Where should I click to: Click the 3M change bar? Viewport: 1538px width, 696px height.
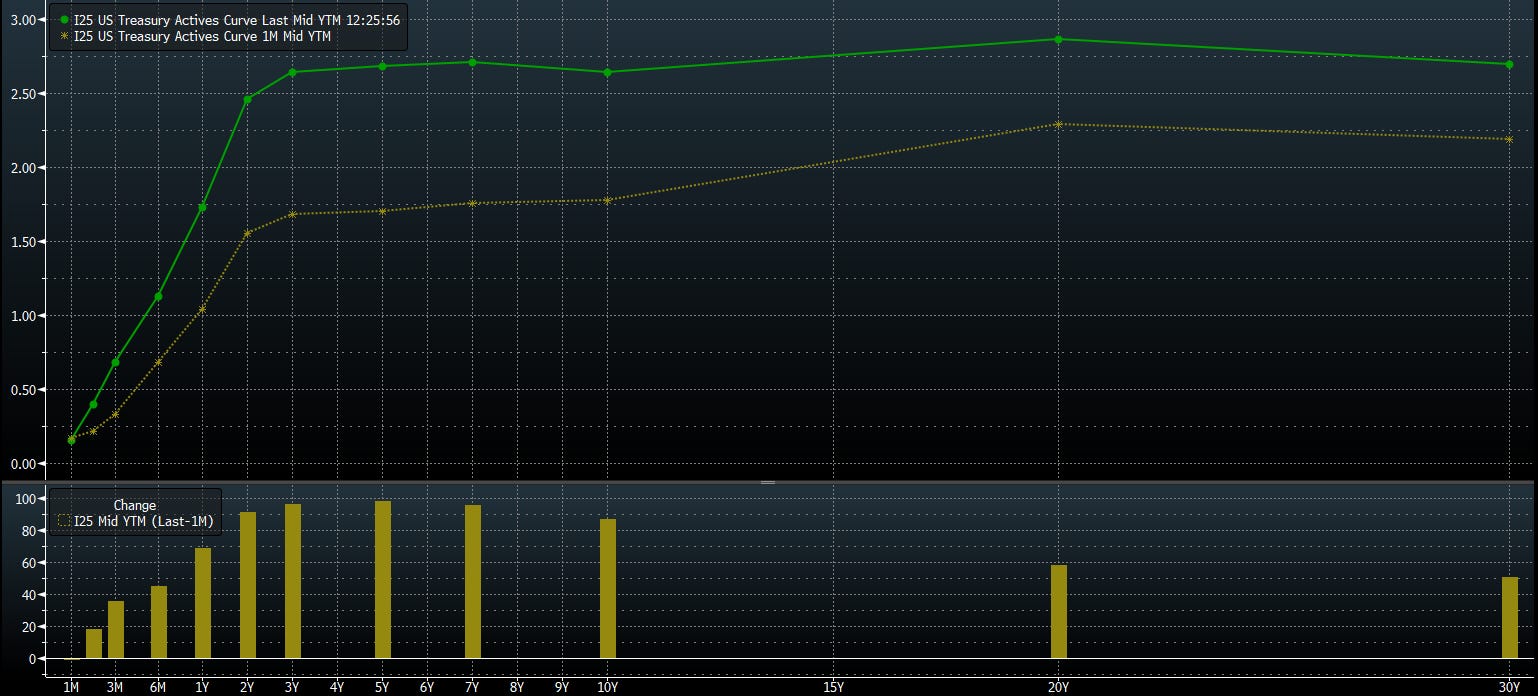click(x=116, y=630)
